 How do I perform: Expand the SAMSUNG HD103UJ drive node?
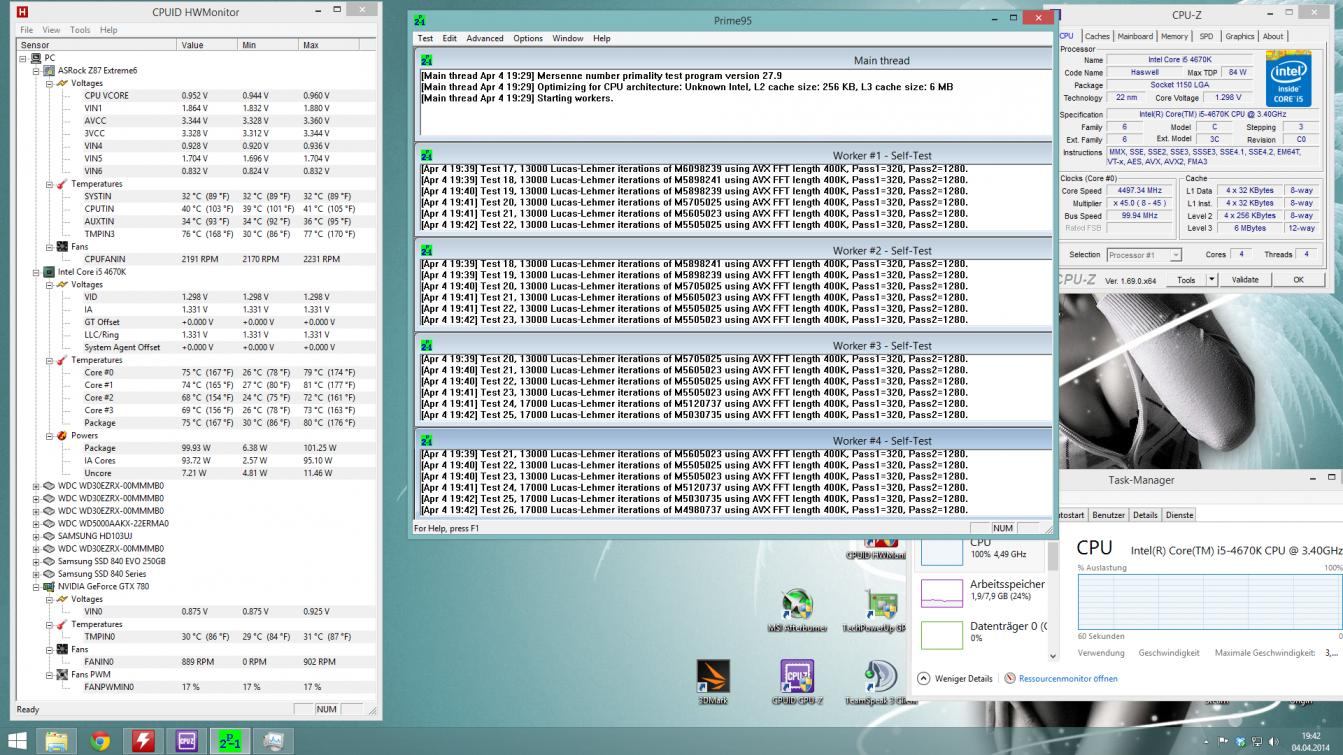[x=36, y=536]
